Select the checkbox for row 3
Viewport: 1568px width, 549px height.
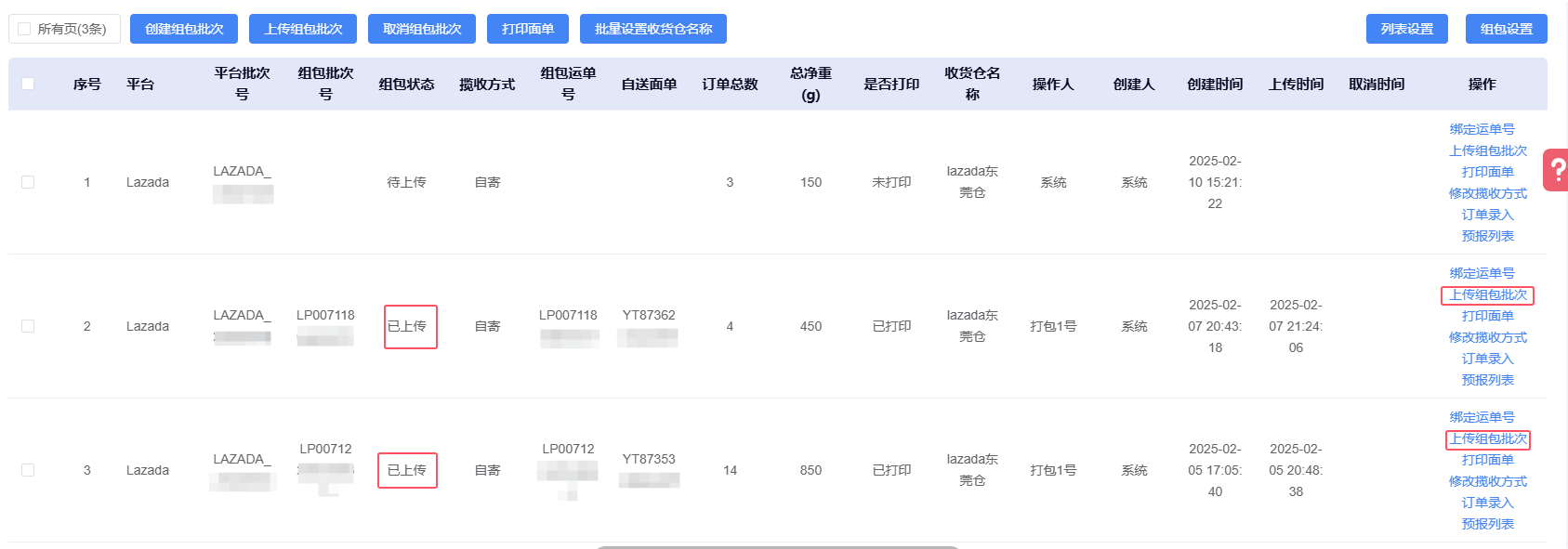(28, 470)
